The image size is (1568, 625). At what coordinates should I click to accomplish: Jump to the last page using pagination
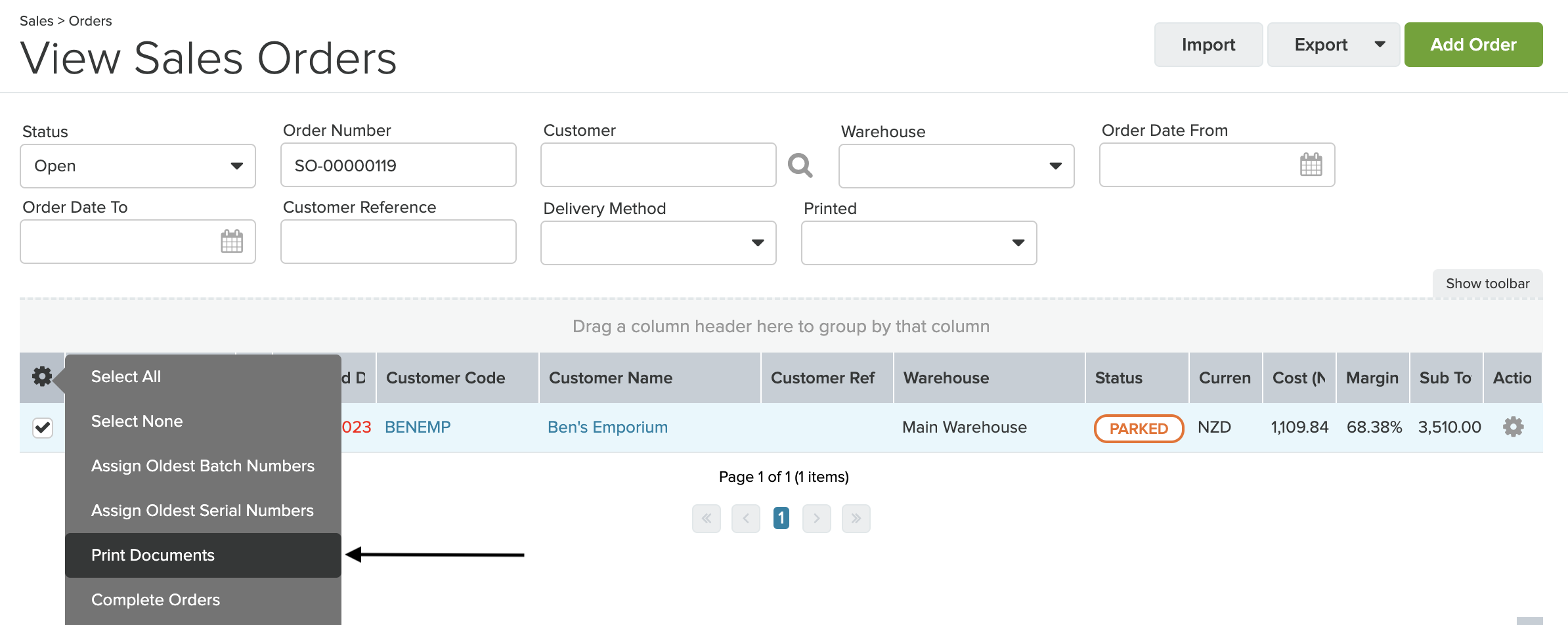click(856, 518)
